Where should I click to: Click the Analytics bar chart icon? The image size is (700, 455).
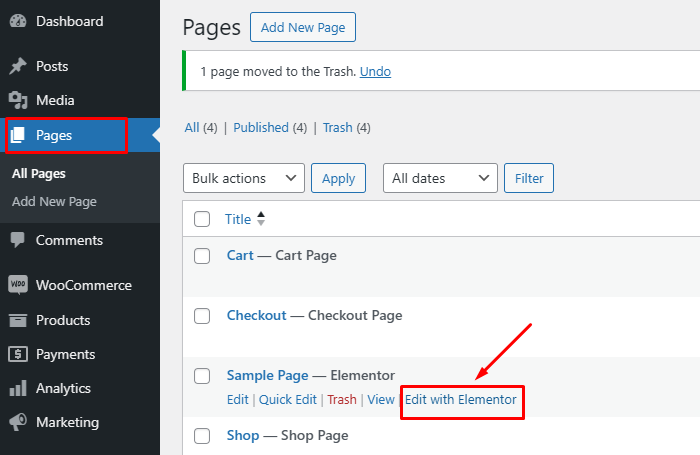(17, 388)
